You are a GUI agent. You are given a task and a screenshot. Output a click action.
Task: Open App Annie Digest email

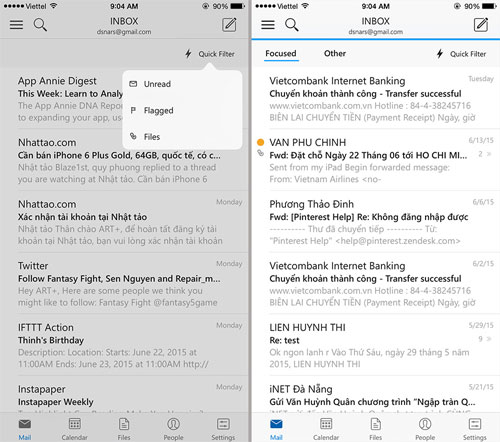[70, 99]
